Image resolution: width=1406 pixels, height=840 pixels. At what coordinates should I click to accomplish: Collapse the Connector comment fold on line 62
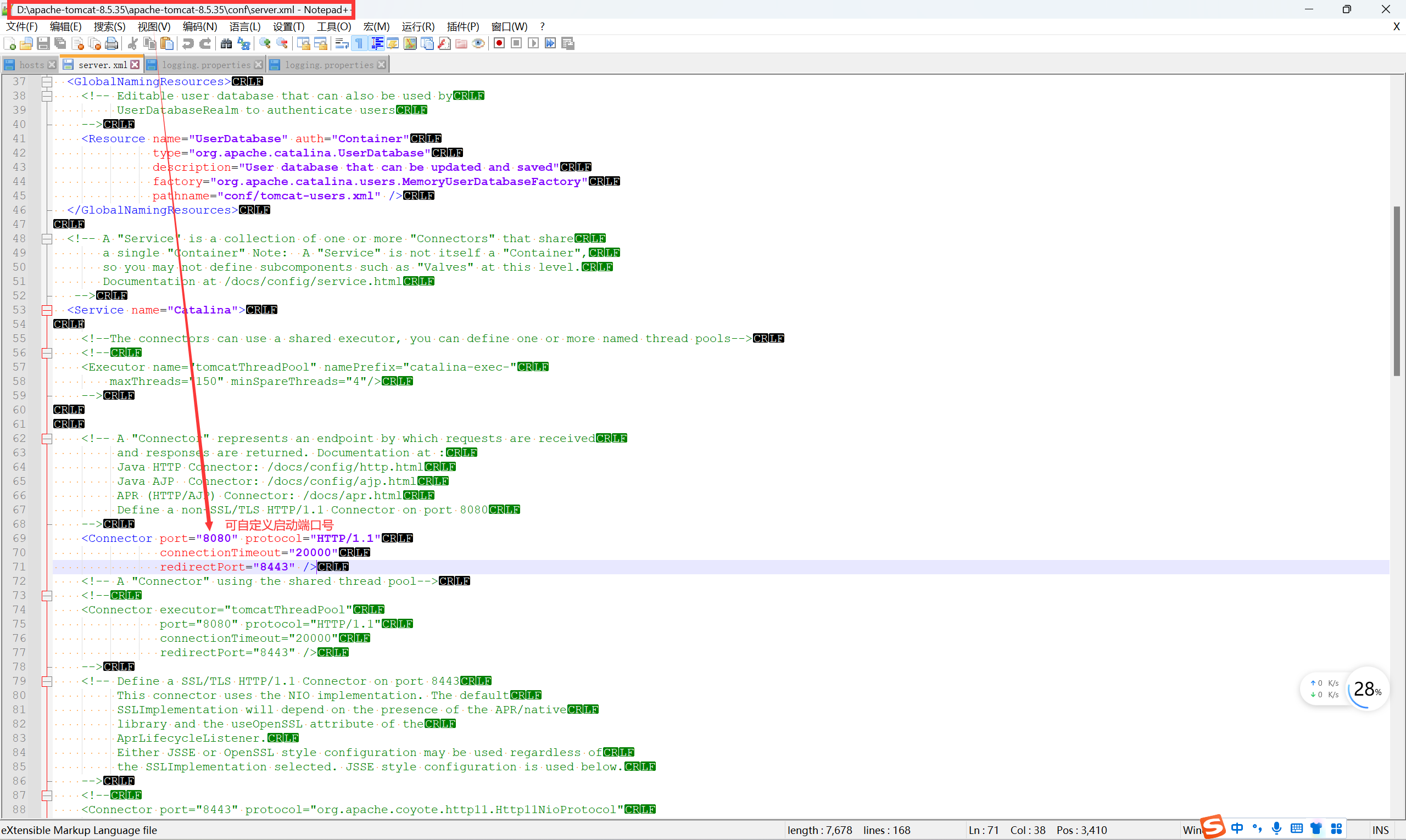[x=47, y=439]
